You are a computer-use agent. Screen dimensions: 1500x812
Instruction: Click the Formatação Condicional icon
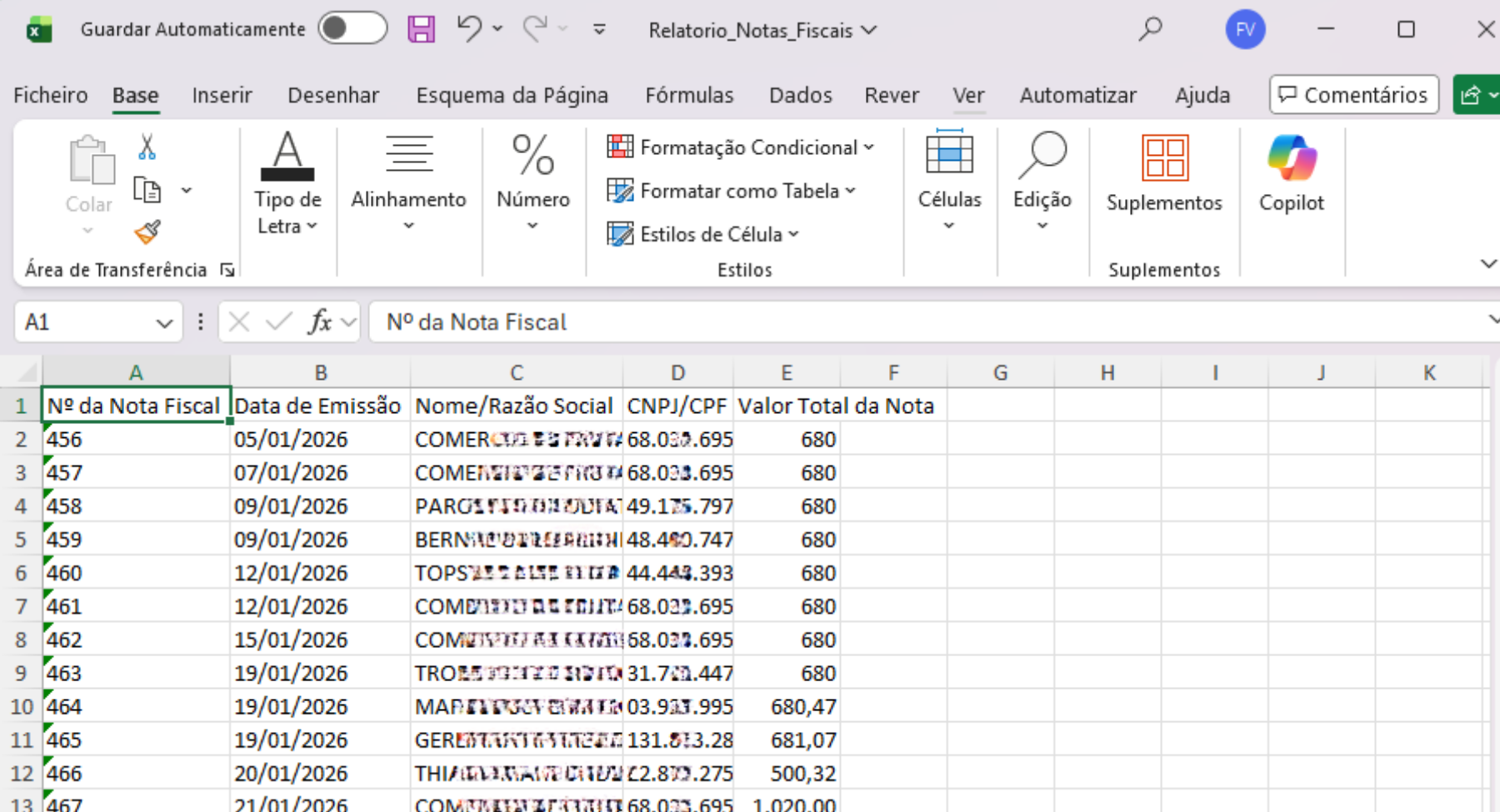coord(620,147)
